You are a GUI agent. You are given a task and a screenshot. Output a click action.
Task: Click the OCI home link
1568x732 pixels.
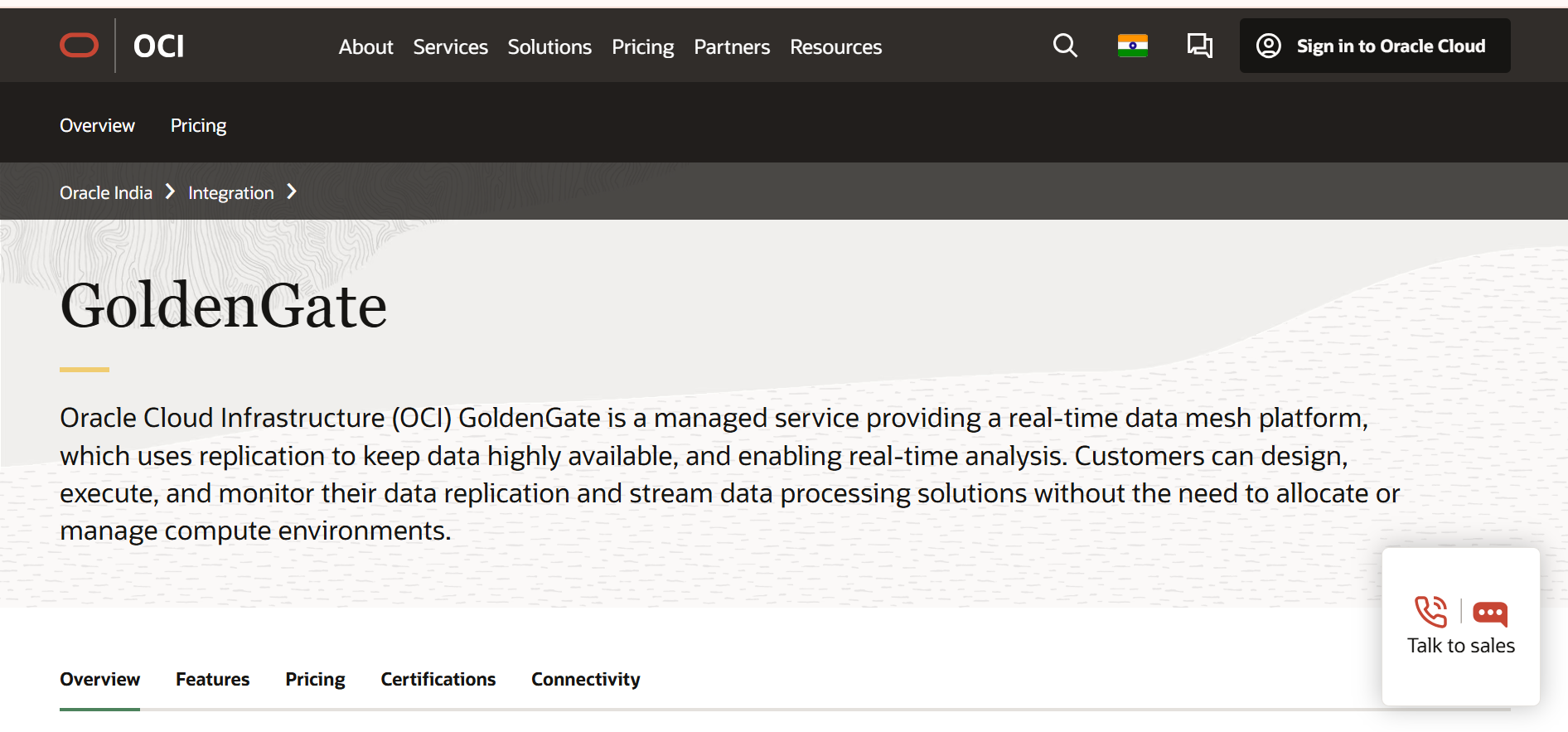tap(158, 46)
